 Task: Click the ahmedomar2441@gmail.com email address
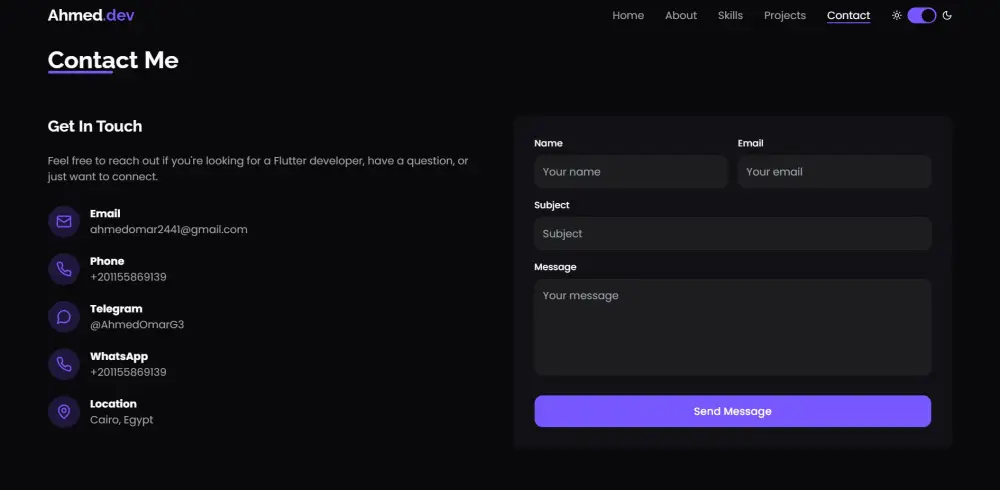pyautogui.click(x=169, y=229)
